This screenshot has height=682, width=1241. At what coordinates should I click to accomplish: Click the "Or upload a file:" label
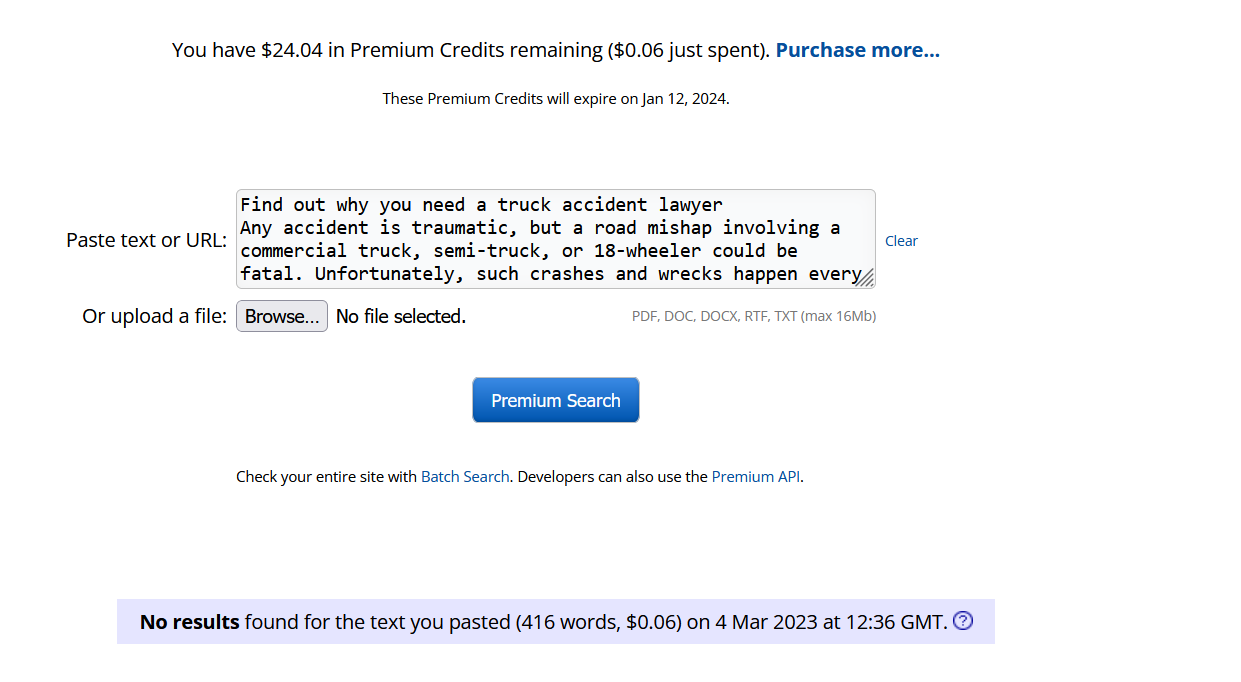pos(154,317)
